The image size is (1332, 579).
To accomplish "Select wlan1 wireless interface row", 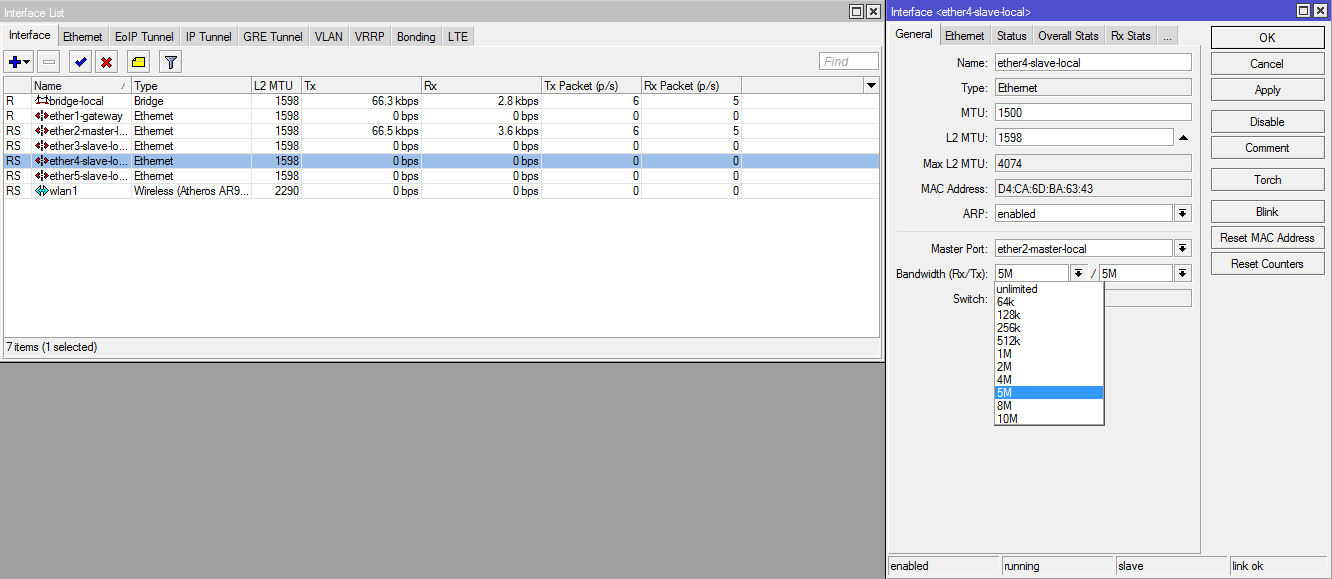I will (x=441, y=191).
